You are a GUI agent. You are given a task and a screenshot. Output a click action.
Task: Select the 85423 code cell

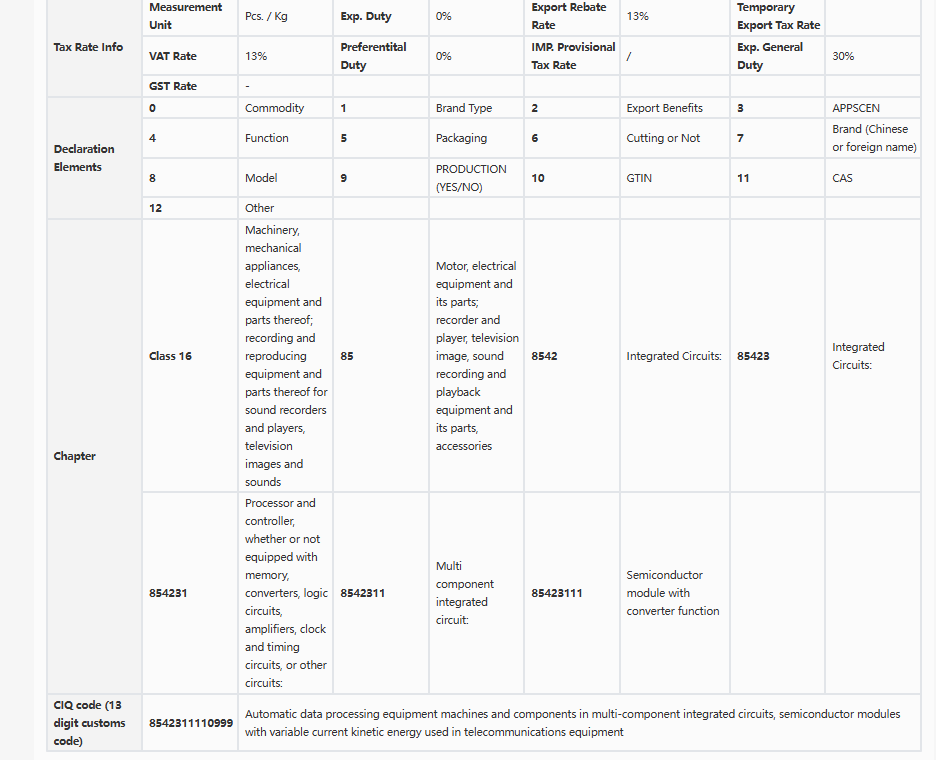[777, 356]
